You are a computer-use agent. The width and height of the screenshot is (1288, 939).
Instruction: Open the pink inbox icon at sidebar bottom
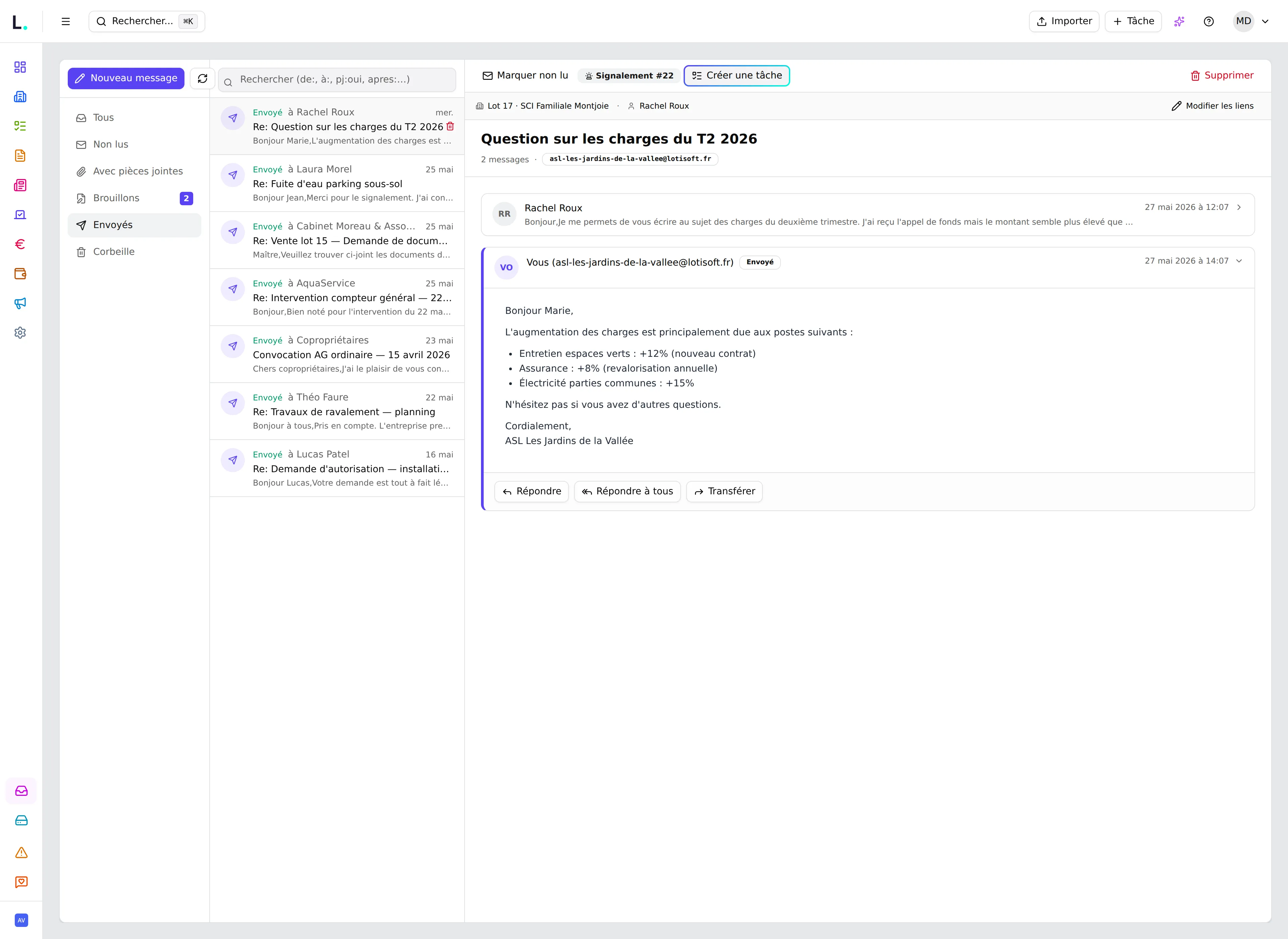coord(21,791)
